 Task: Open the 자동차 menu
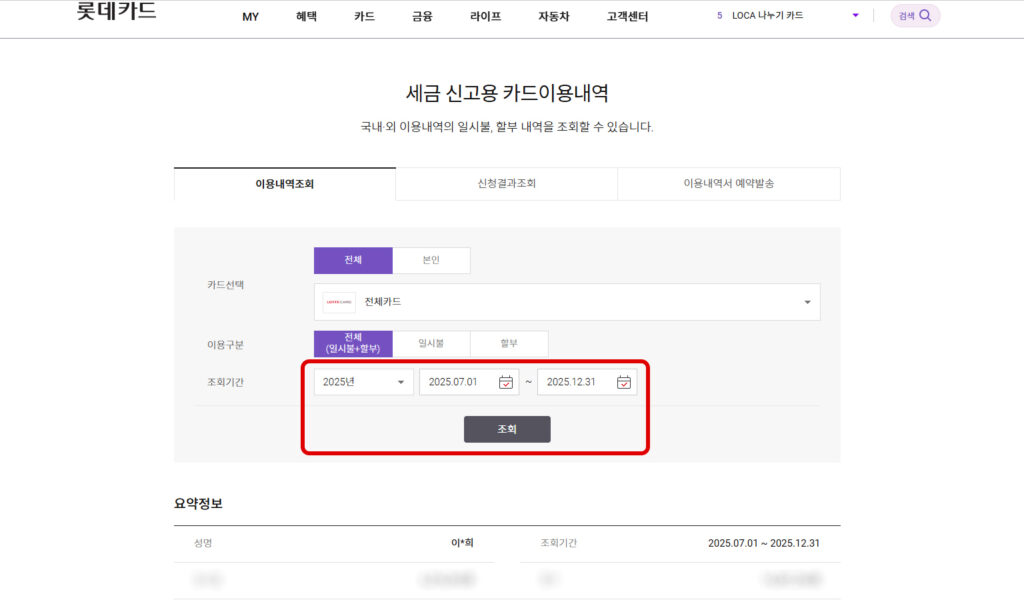tap(553, 16)
